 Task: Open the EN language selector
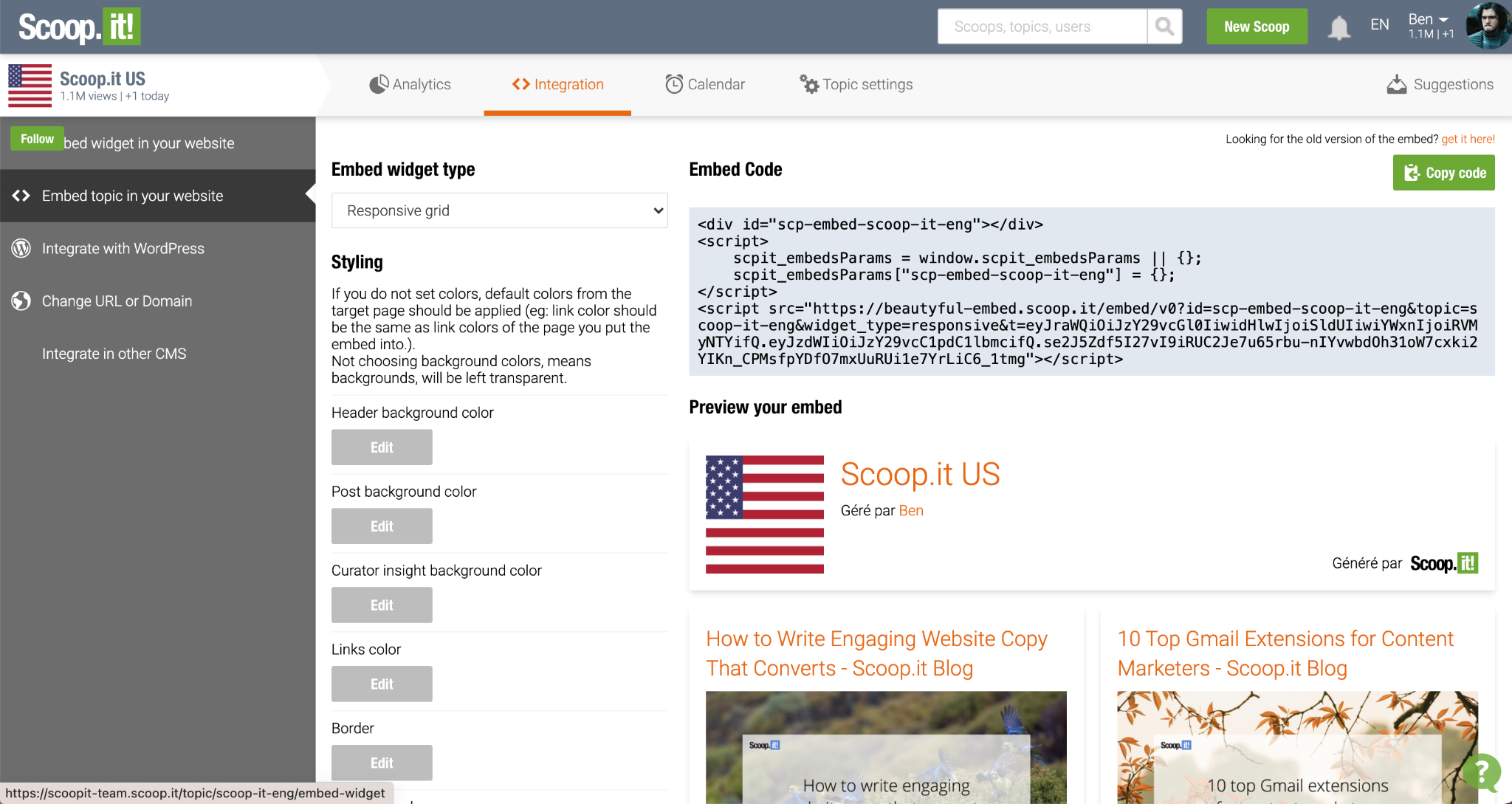pos(1379,25)
